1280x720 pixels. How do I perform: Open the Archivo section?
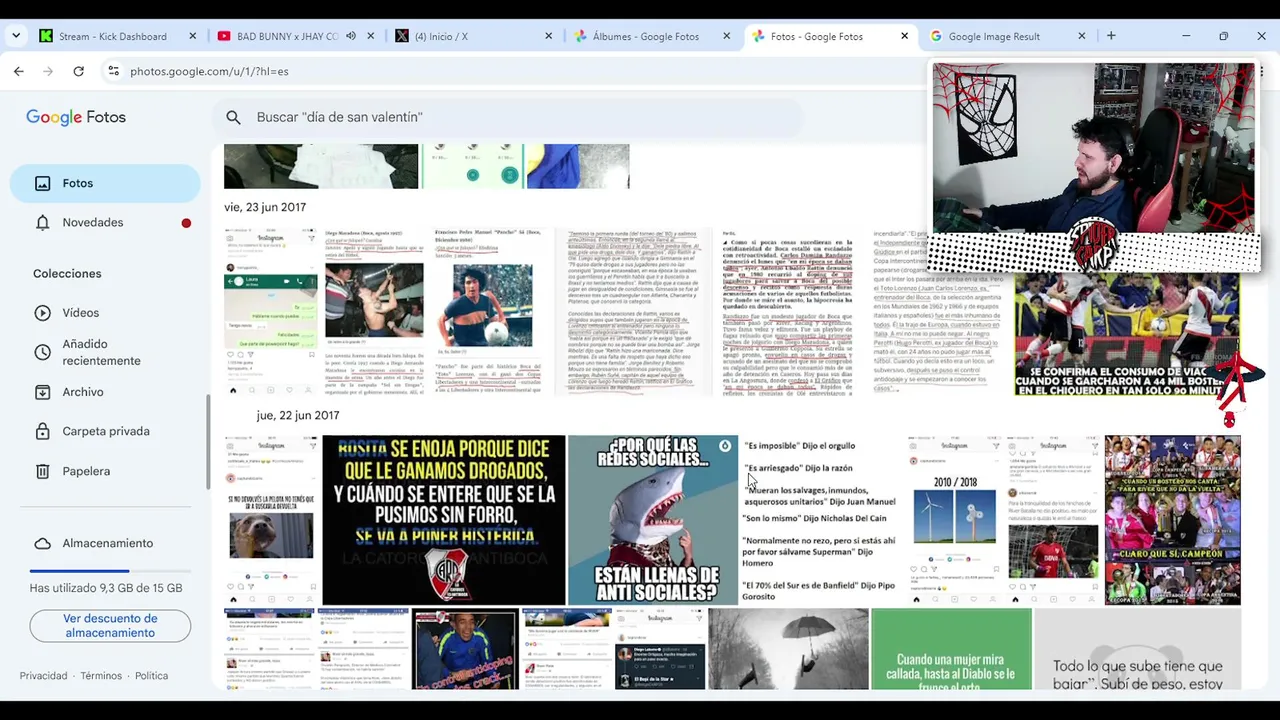(x=105, y=392)
